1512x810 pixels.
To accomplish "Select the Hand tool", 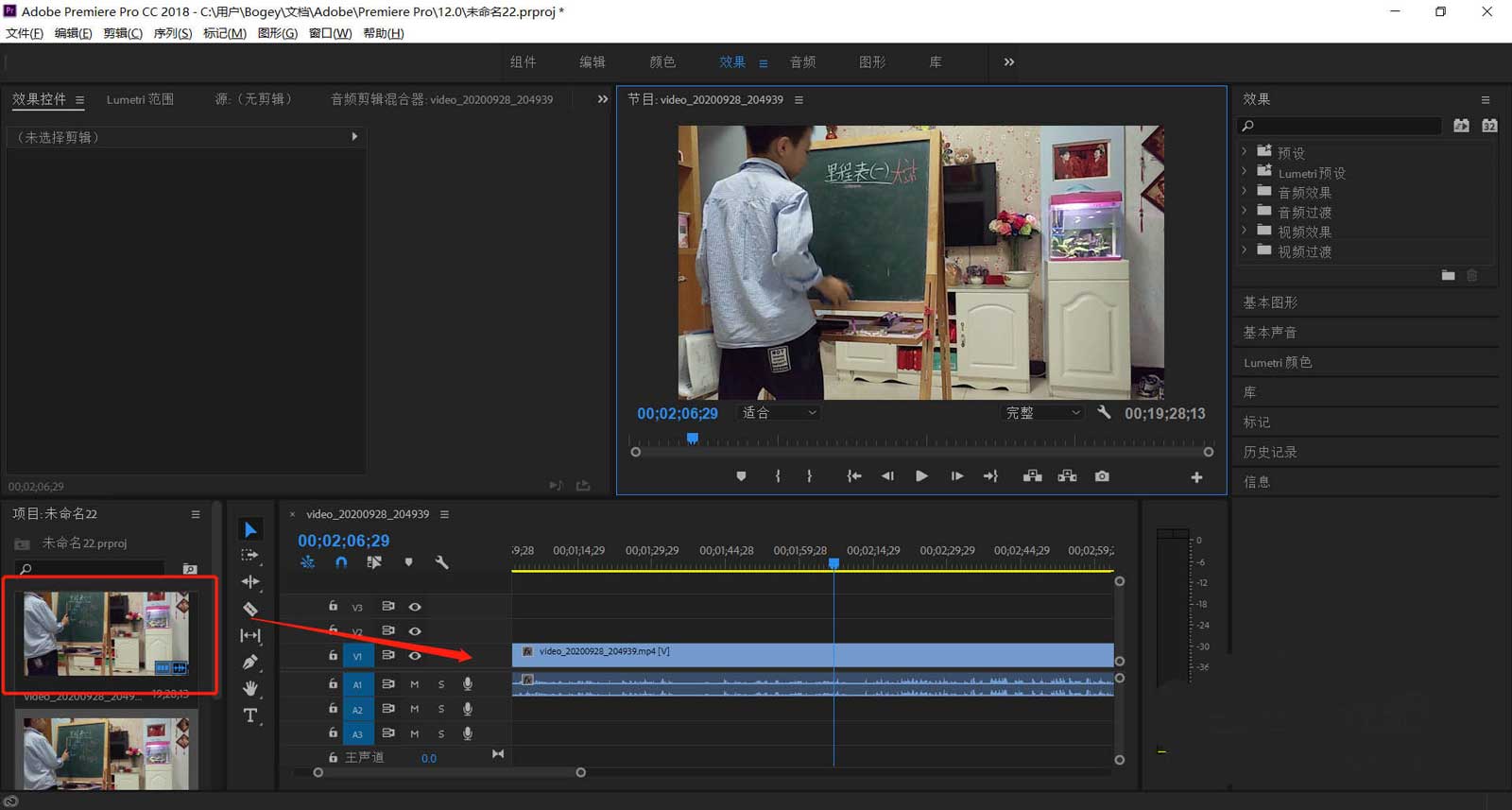I will point(250,688).
